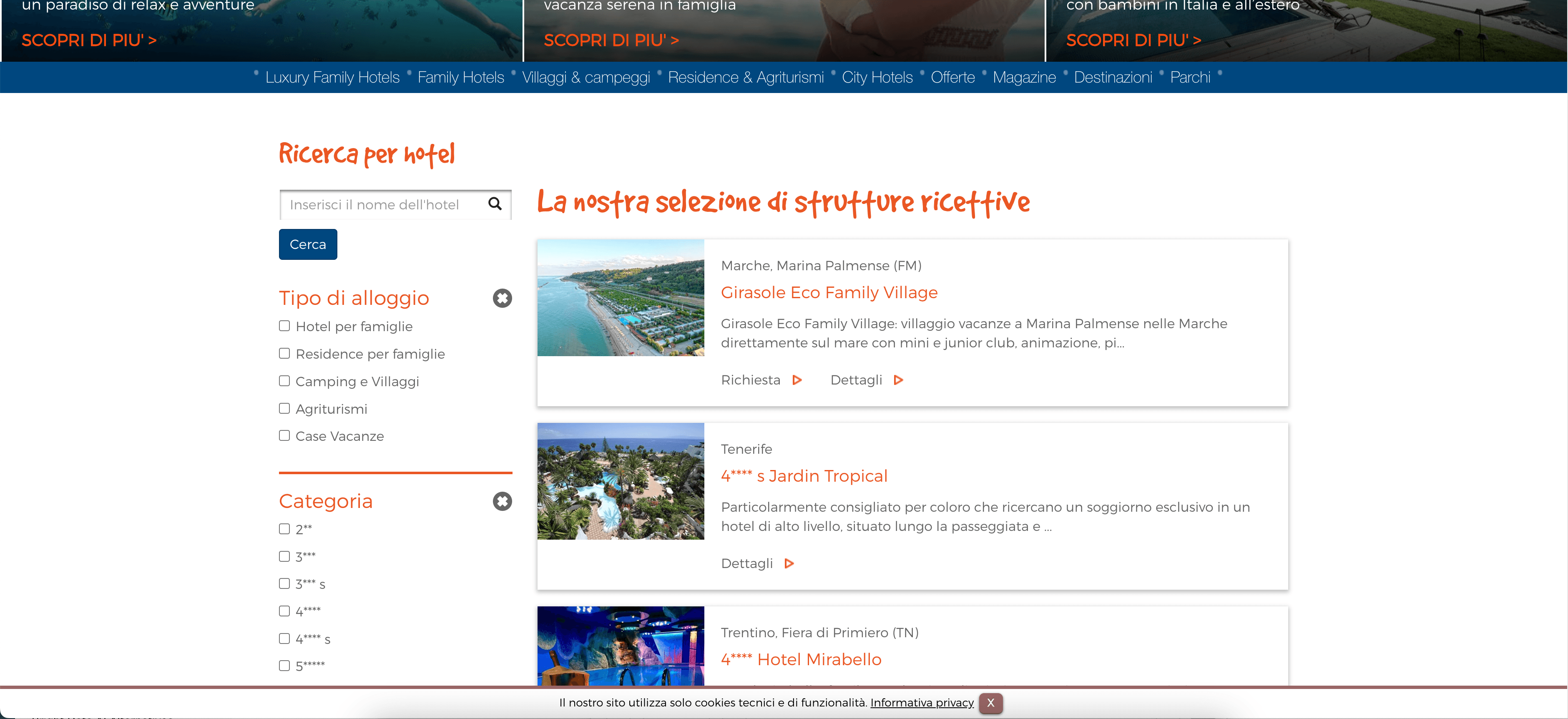Tick the Agriturismi checkbox
The image size is (1568, 719).
click(284, 409)
